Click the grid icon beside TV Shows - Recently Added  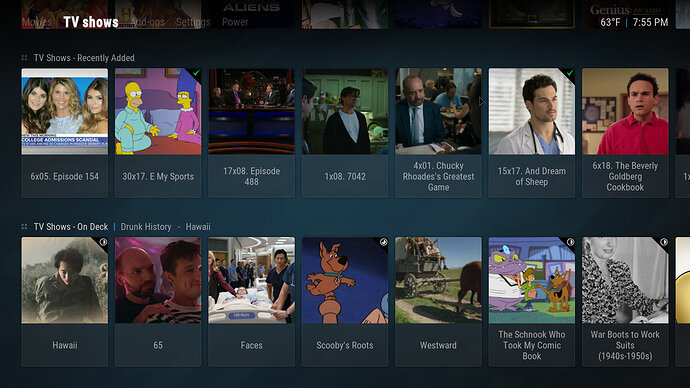[x=24, y=58]
